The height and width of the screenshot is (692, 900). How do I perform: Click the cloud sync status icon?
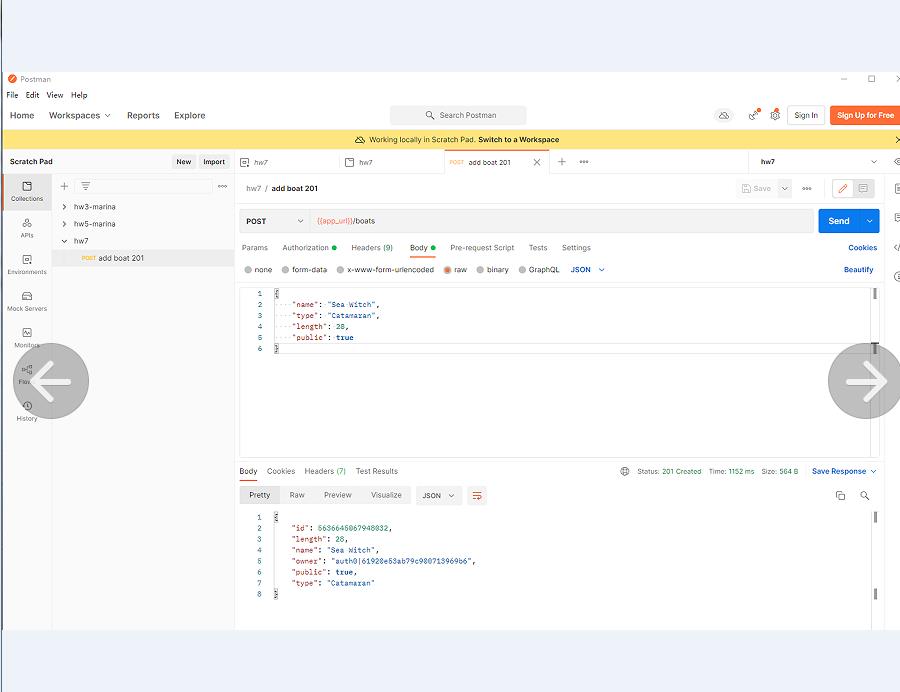click(x=724, y=115)
